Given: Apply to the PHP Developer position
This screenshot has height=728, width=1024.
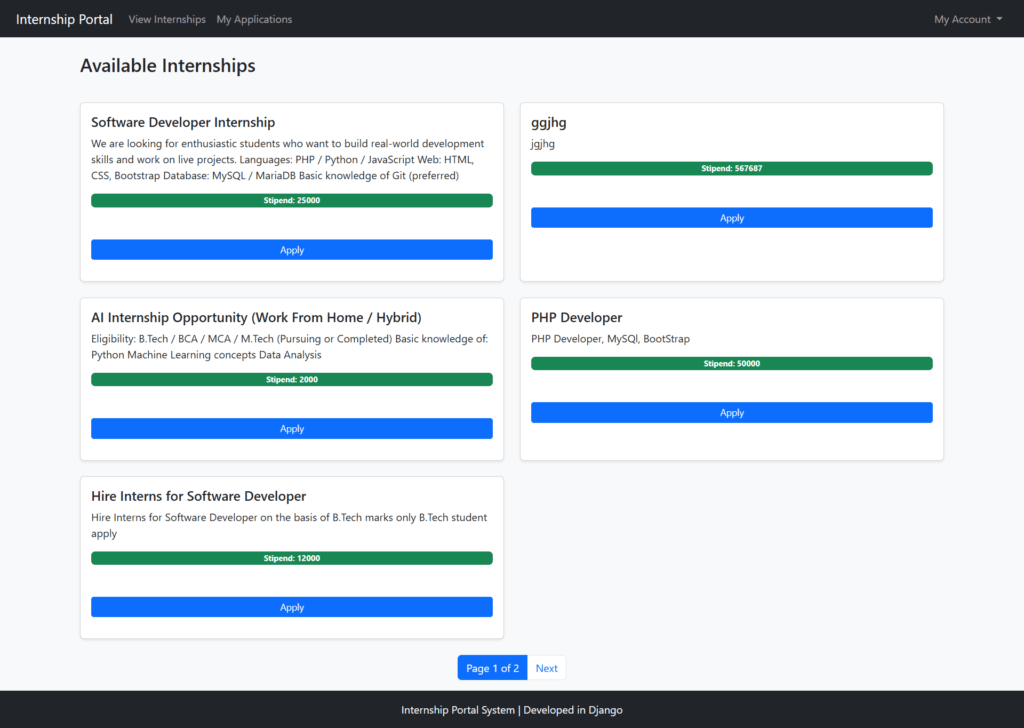Looking at the screenshot, I should 731,412.
